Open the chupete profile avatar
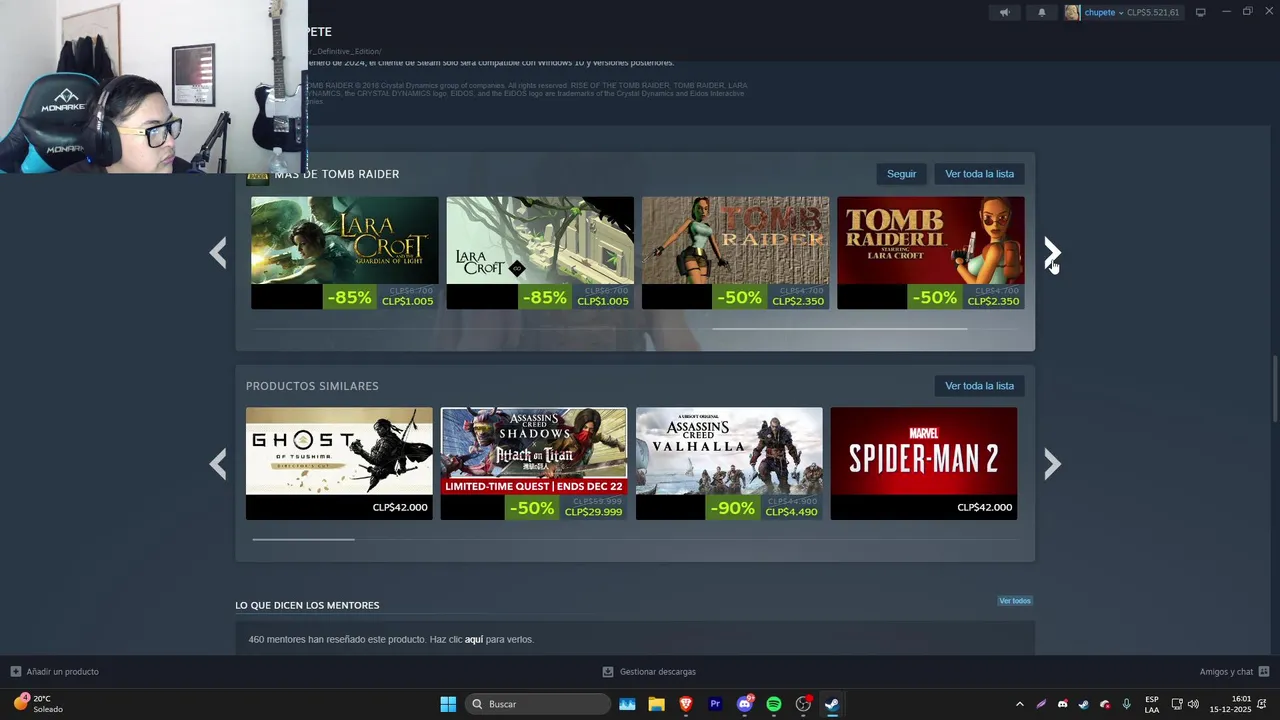1280x720 pixels. point(1072,13)
